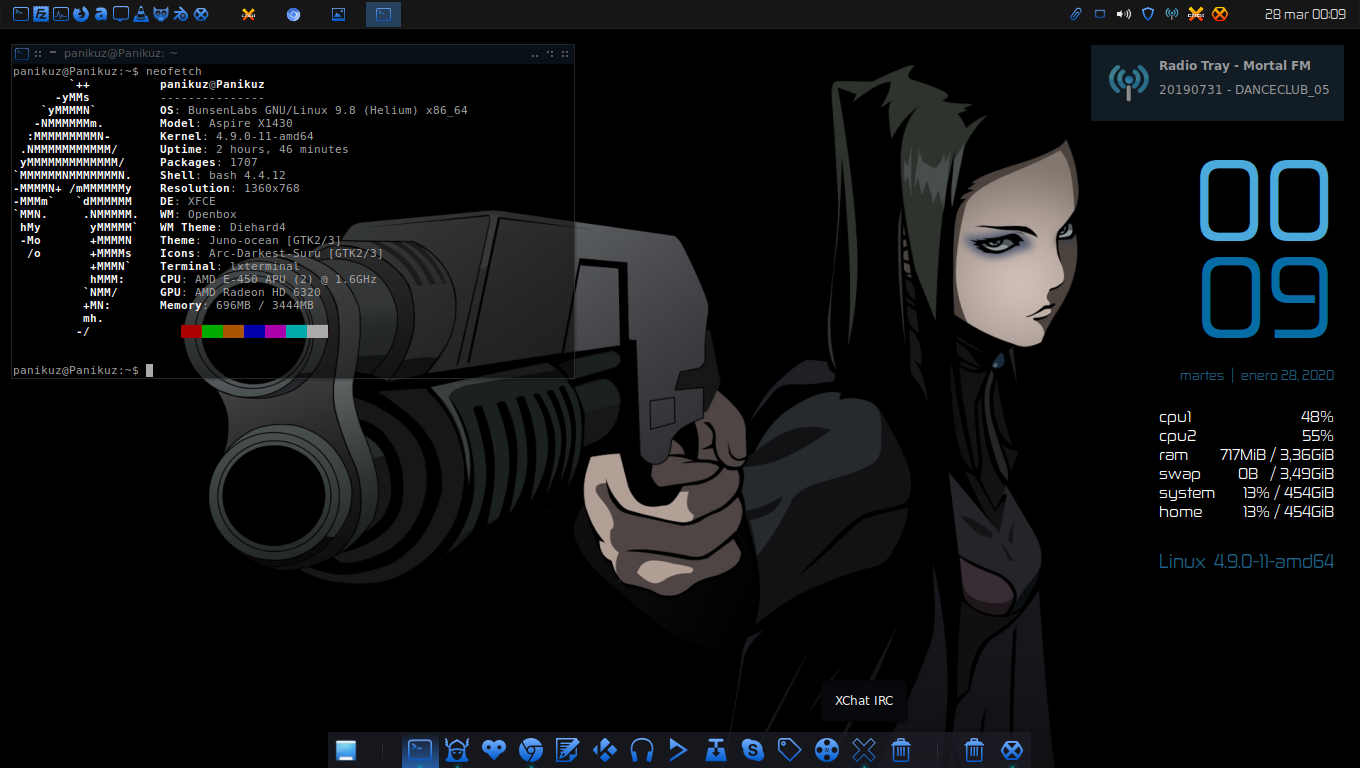Click the hexagon X icon in bottom dock
This screenshot has width=1360, height=768.
[1012, 749]
